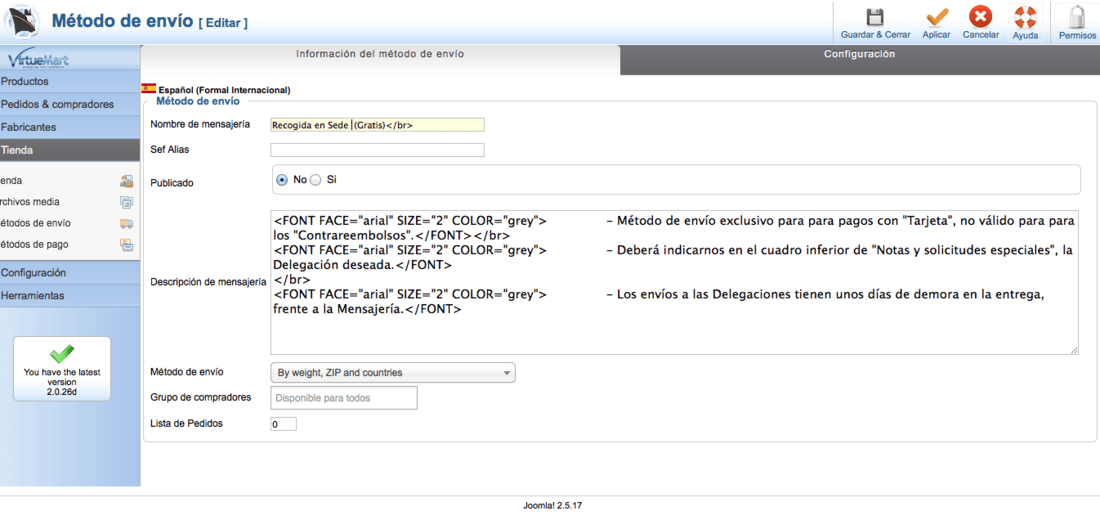Expand Pedidos & compradores sidebar section
Screen dimensions: 1100x520
(70, 105)
